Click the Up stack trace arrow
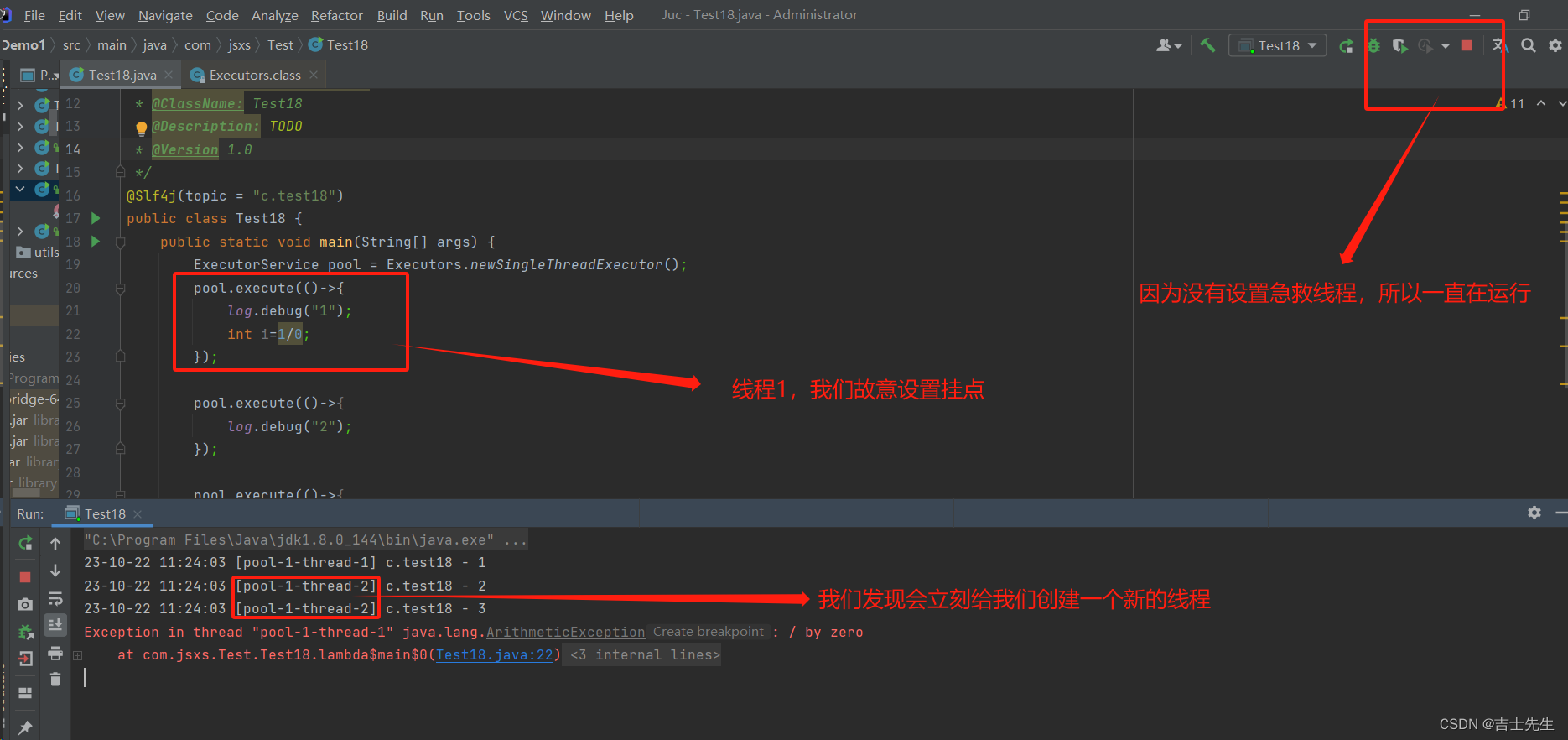Viewport: 1568px width, 740px height. (x=55, y=544)
